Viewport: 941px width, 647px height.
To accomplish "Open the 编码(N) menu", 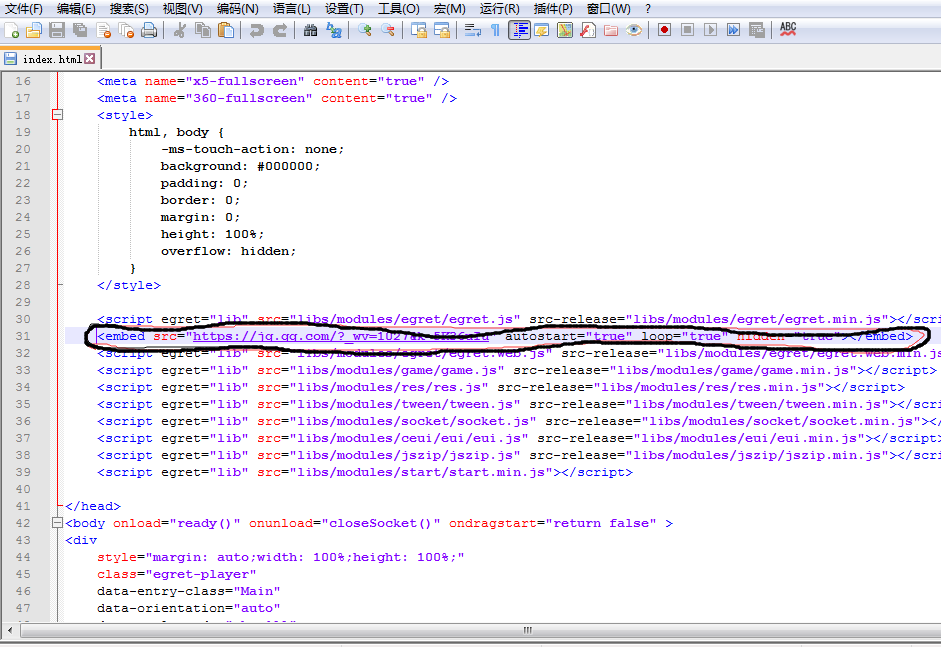I will click(x=238, y=9).
